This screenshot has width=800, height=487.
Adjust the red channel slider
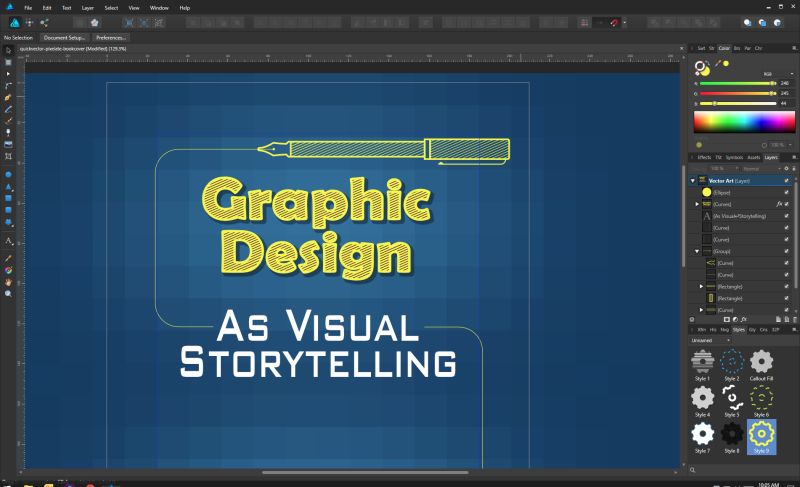click(737, 83)
